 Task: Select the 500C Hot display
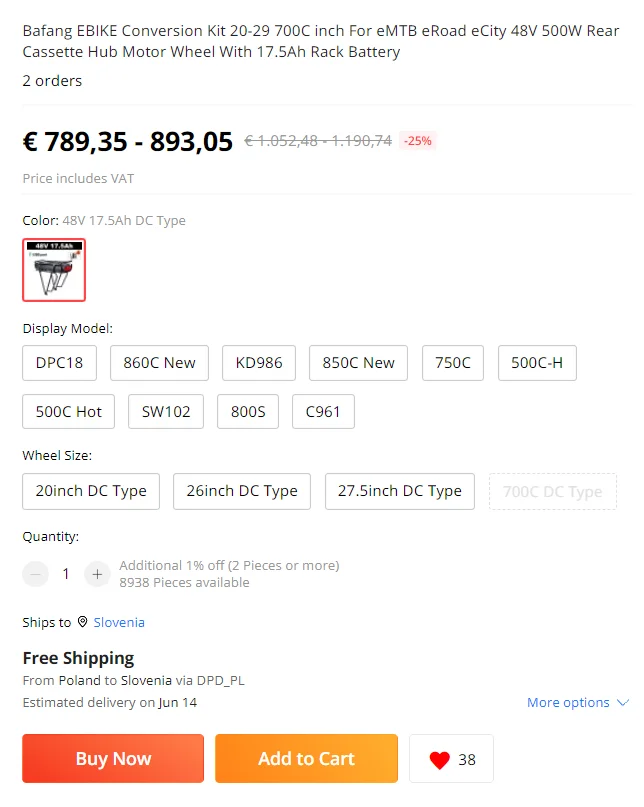(x=68, y=412)
